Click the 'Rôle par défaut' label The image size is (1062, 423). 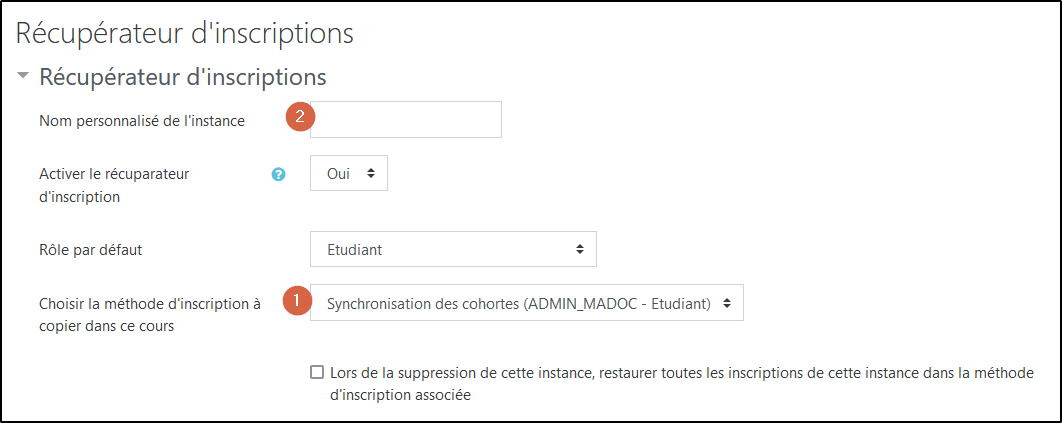coord(98,249)
